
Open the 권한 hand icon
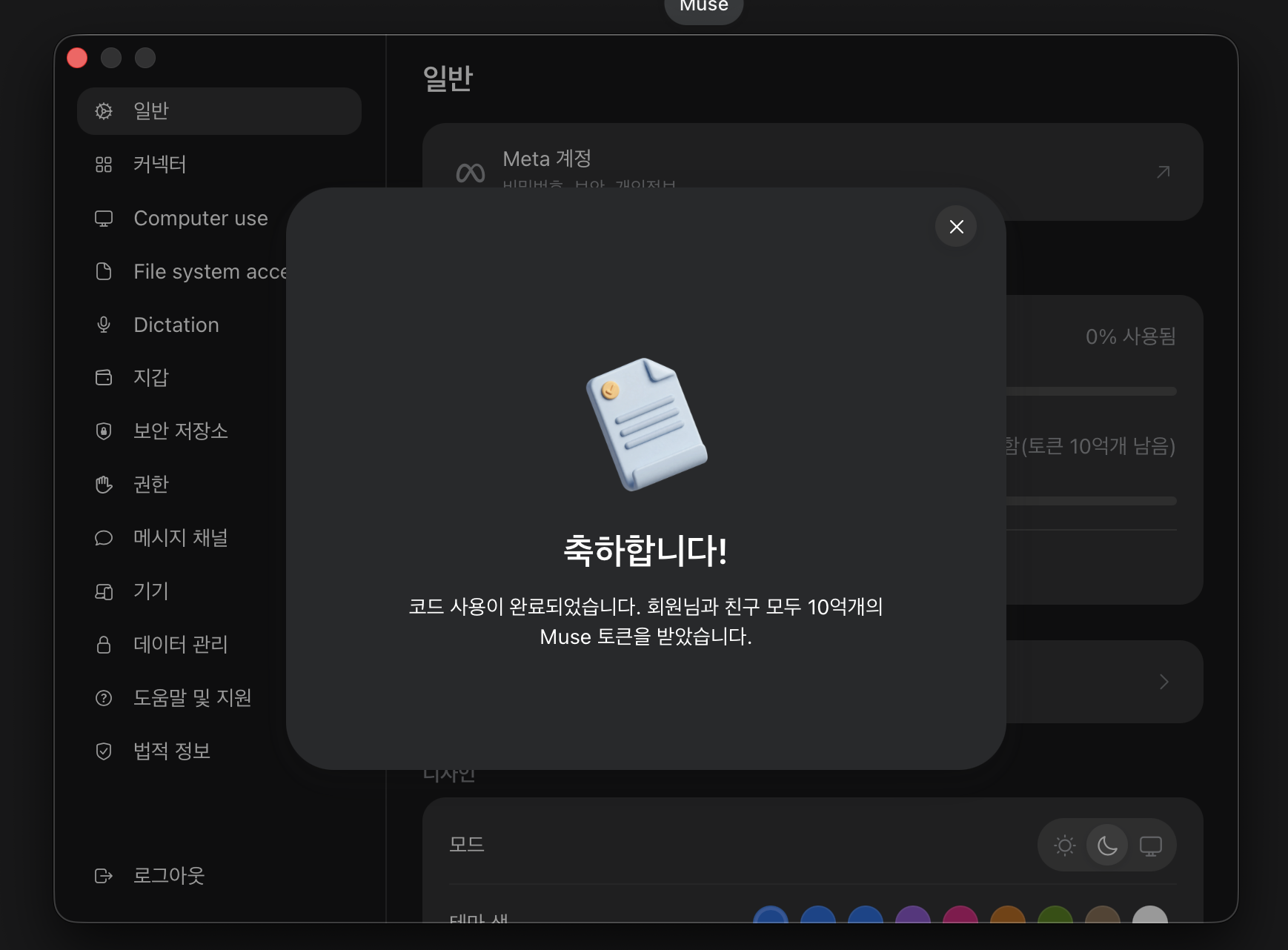pyautogui.click(x=104, y=485)
